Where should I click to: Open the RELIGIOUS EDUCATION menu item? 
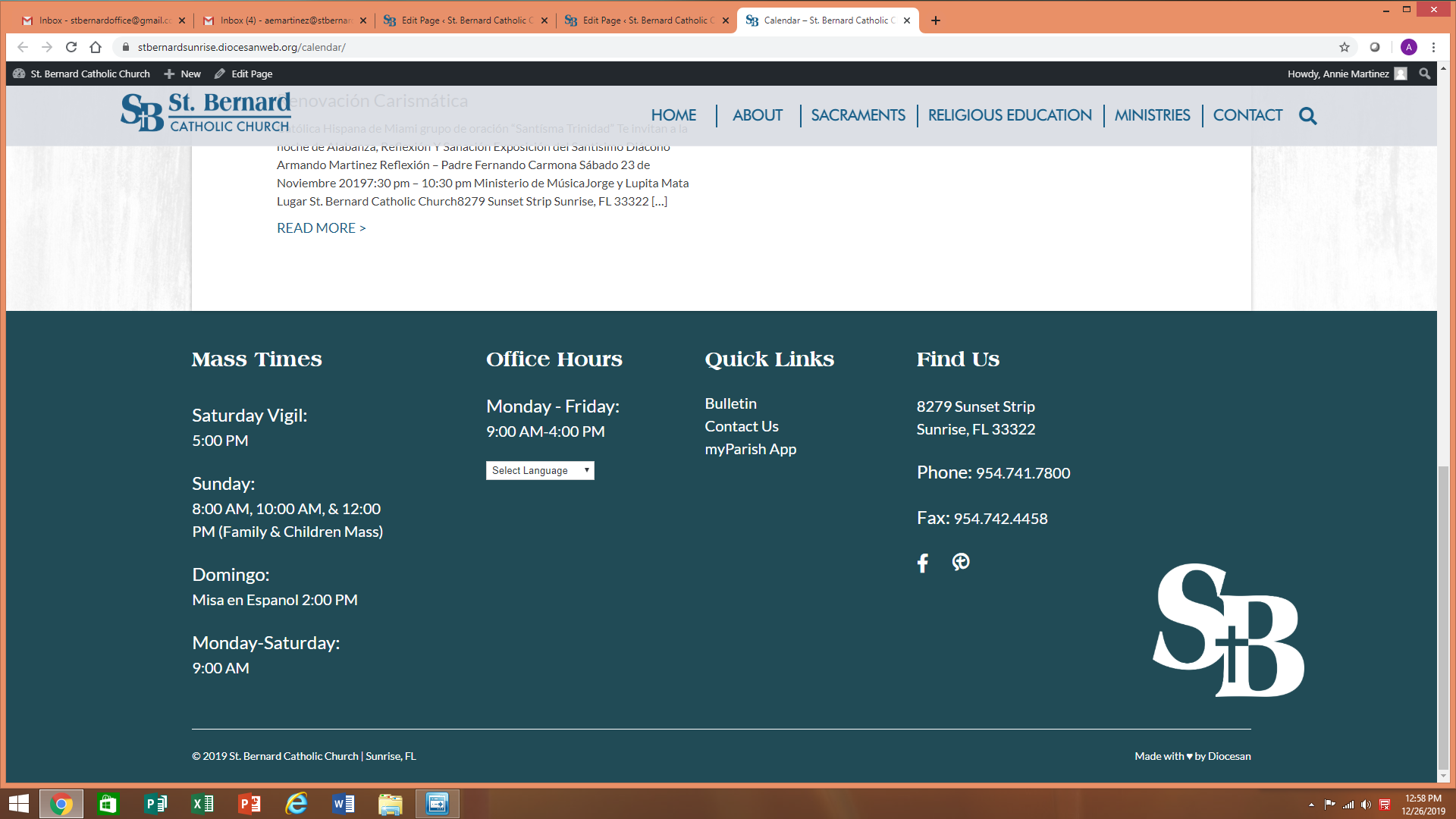pyautogui.click(x=1009, y=115)
